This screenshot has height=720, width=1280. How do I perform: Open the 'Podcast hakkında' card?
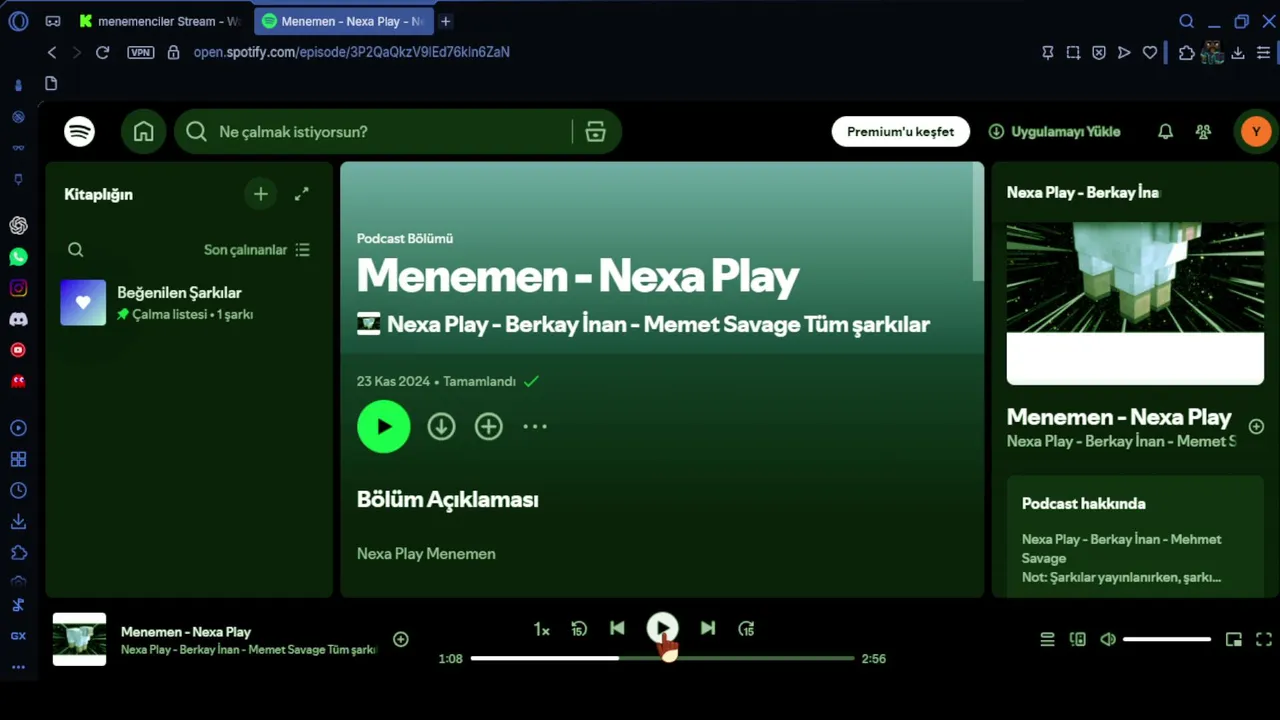pos(1135,537)
